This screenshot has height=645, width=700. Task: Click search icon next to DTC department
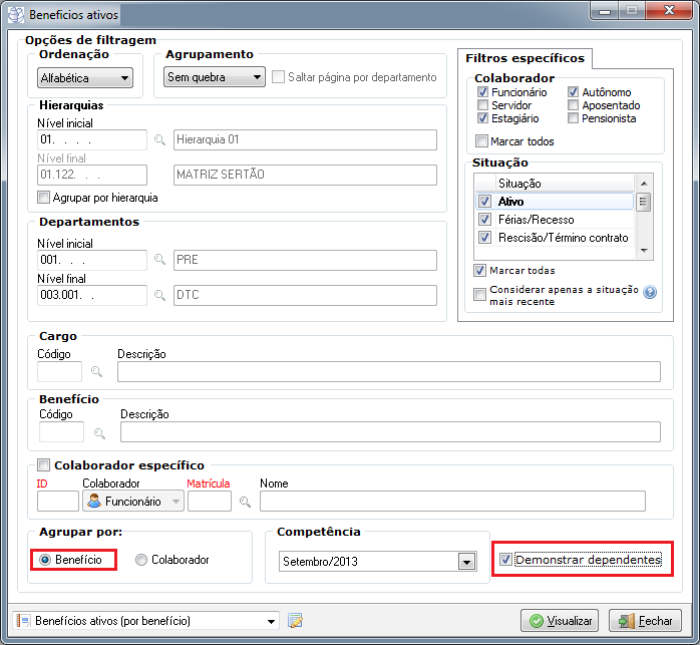[159, 295]
